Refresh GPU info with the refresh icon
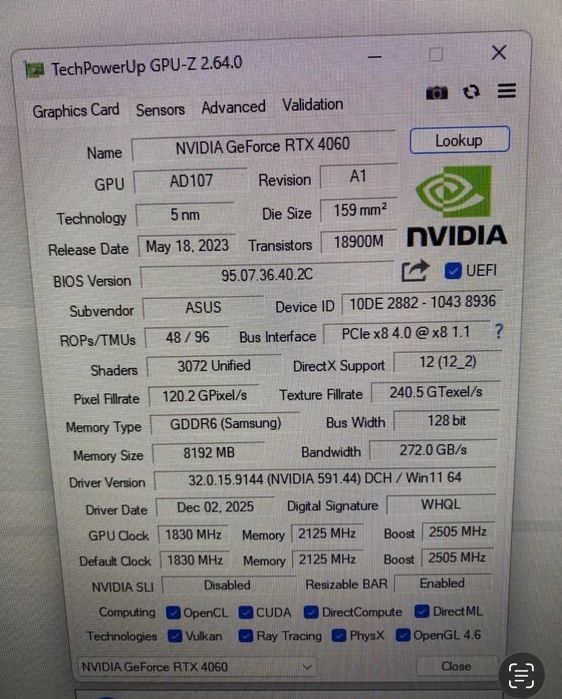The image size is (562, 699). tap(471, 92)
